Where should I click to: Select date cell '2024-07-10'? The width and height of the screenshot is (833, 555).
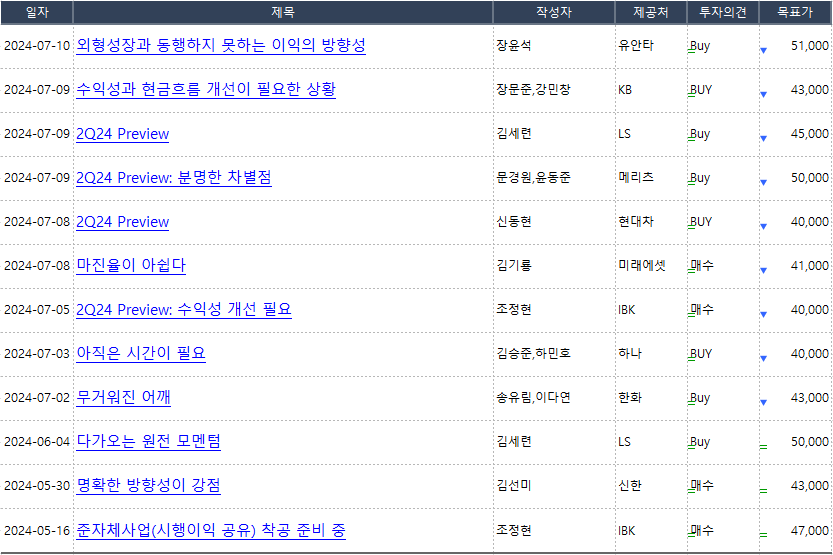tap(37, 46)
